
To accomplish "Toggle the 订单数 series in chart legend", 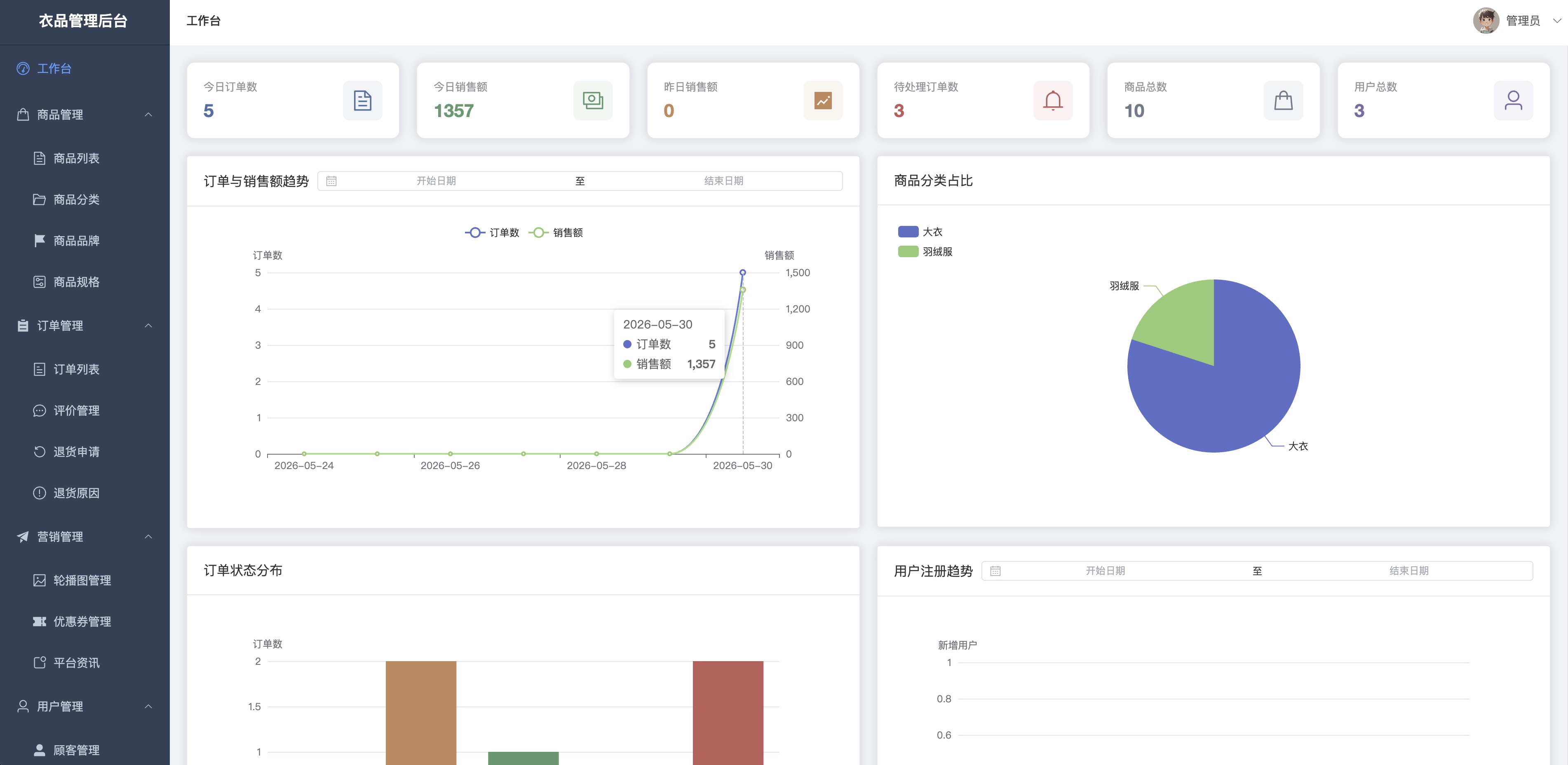I will click(492, 233).
